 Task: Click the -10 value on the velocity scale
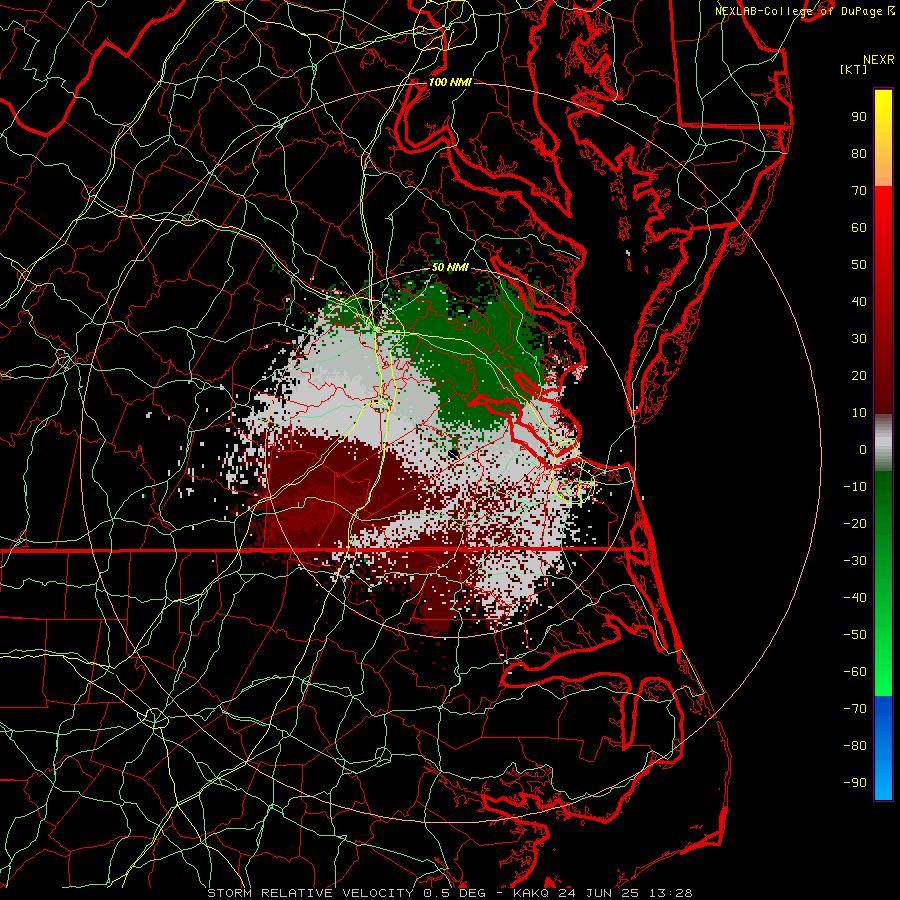pyautogui.click(x=855, y=487)
